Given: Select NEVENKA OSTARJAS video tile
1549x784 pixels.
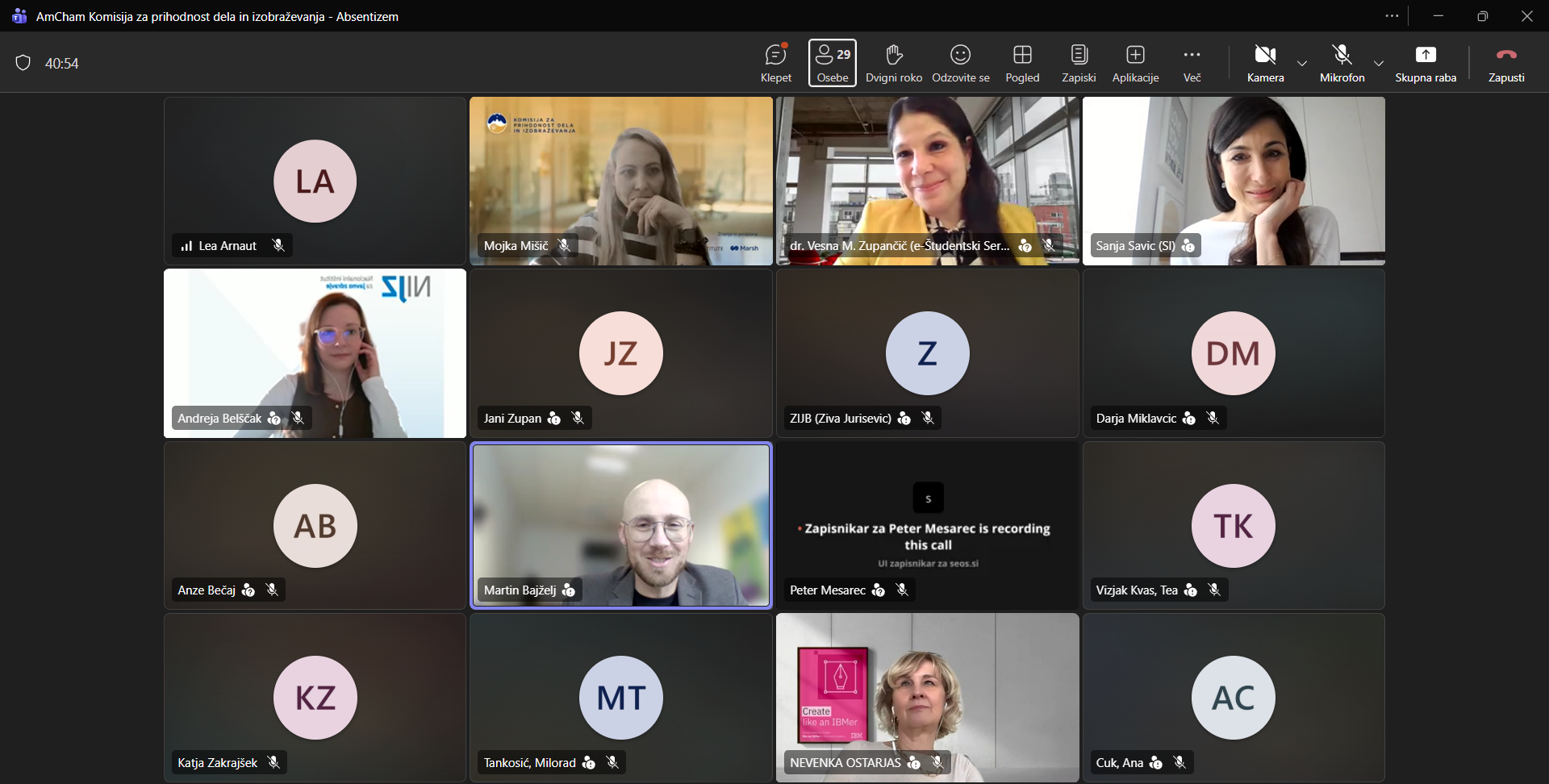Looking at the screenshot, I should (x=927, y=697).
